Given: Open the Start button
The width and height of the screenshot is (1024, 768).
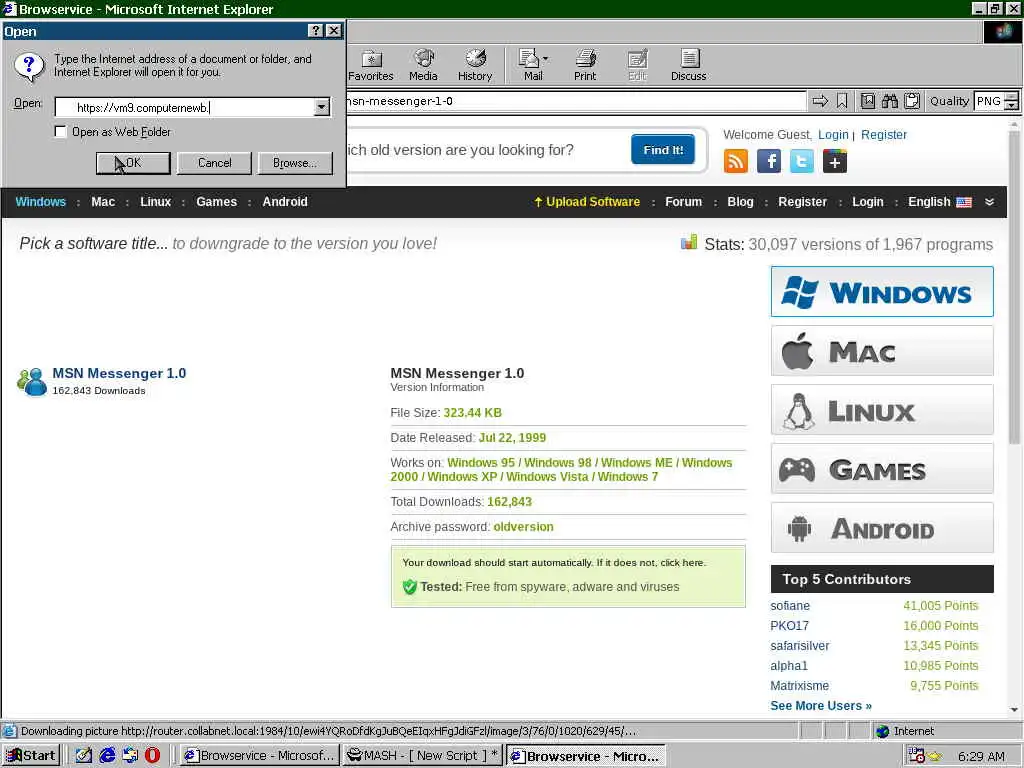Looking at the screenshot, I should 31,756.
